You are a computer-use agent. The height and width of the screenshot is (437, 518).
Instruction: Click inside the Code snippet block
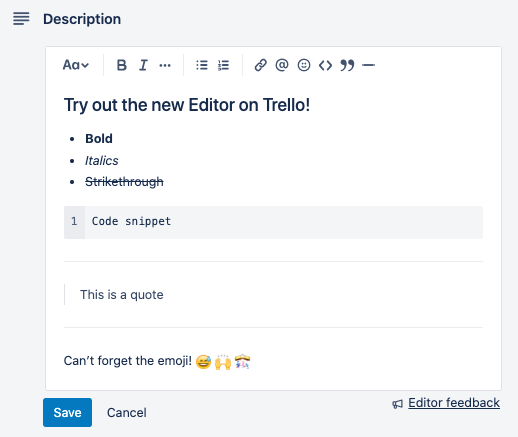coord(273,222)
